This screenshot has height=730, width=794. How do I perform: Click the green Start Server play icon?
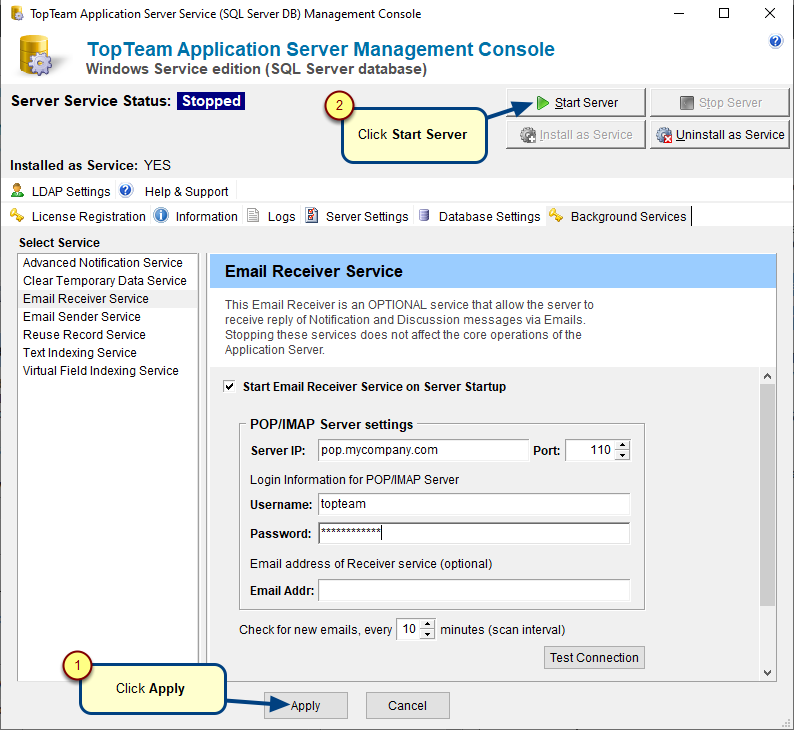[x=542, y=103]
